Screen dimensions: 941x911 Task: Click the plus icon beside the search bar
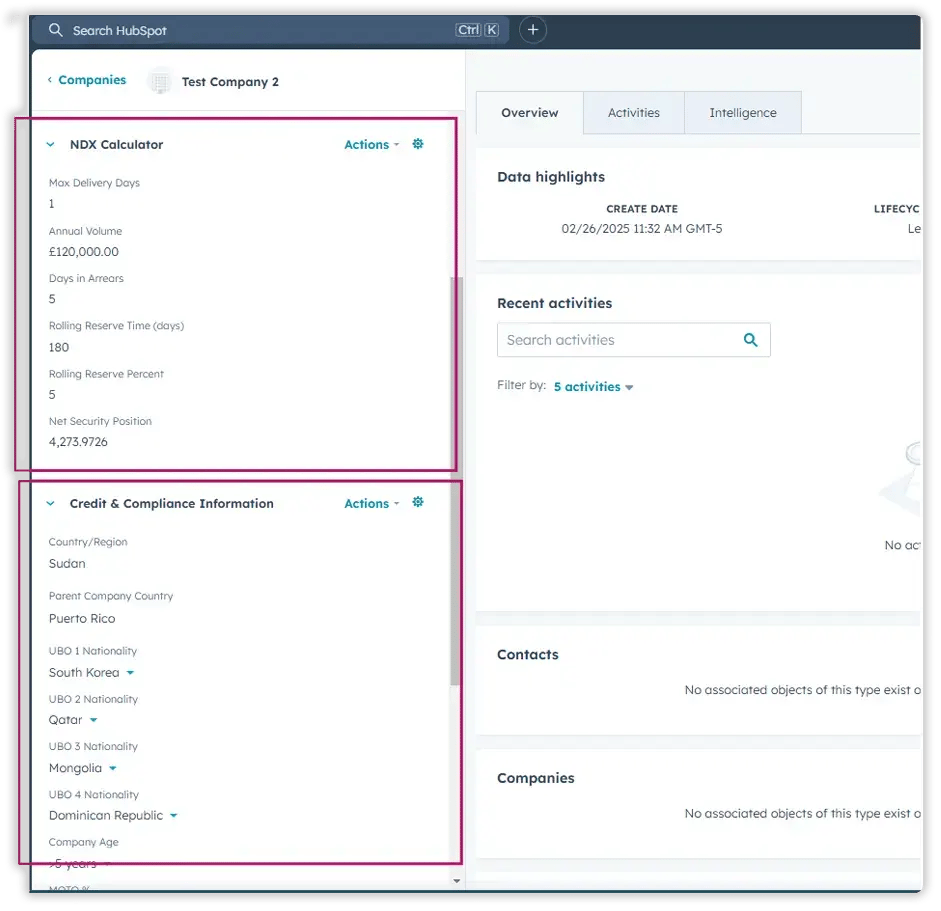coord(533,30)
